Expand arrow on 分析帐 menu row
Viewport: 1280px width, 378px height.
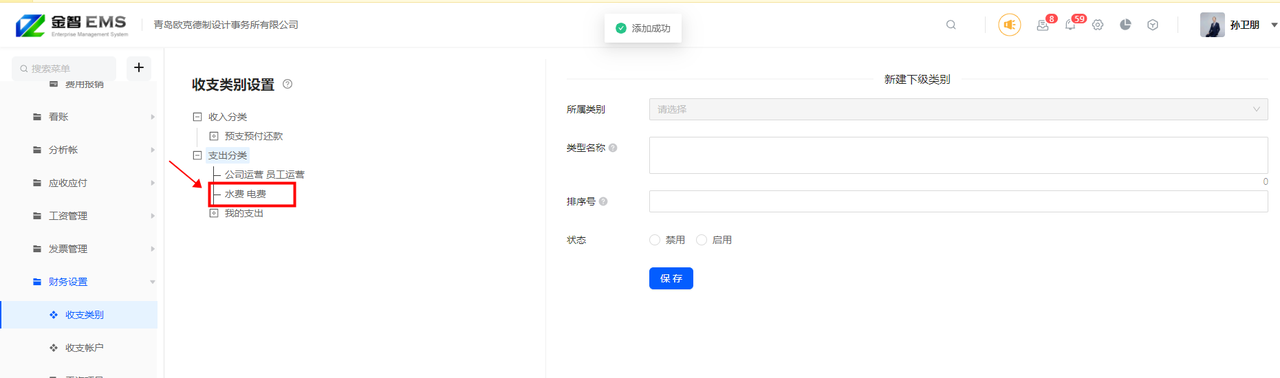(152, 150)
